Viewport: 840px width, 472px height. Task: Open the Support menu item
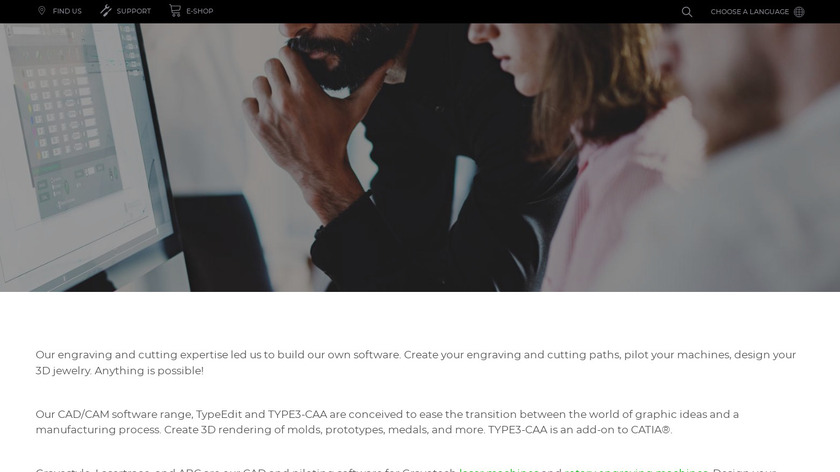133,11
